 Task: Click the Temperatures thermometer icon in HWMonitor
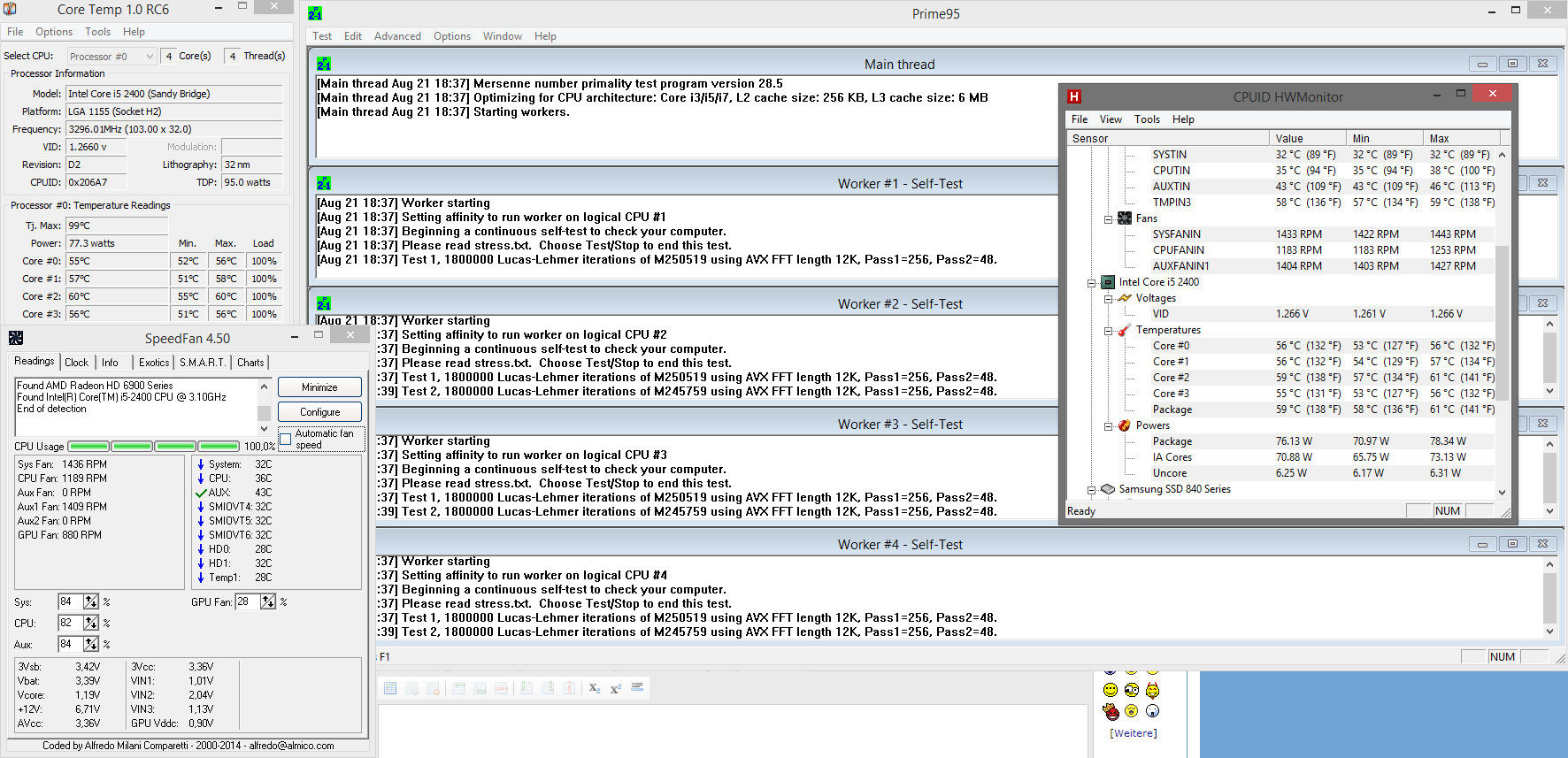1125,330
